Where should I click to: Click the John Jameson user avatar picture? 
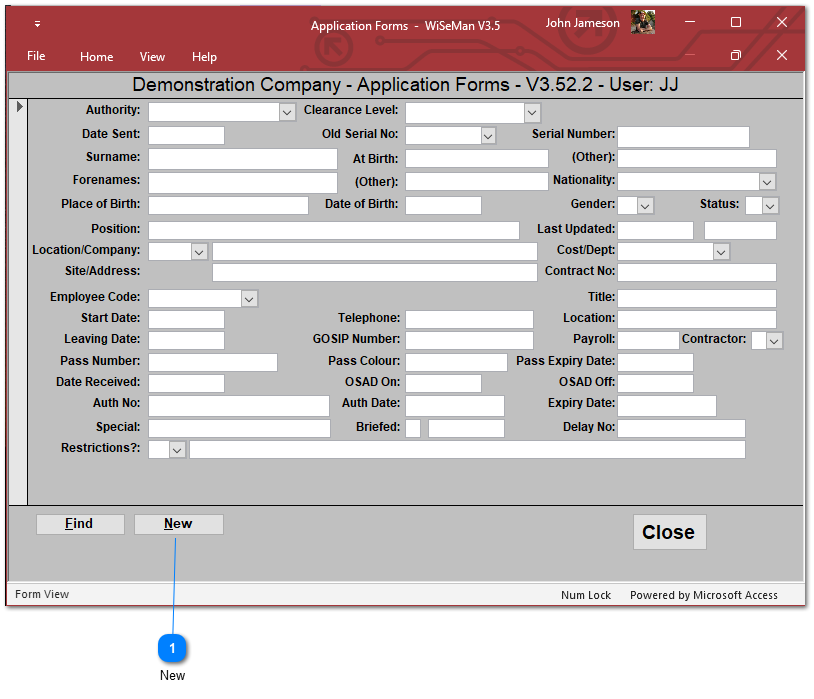pyautogui.click(x=643, y=23)
